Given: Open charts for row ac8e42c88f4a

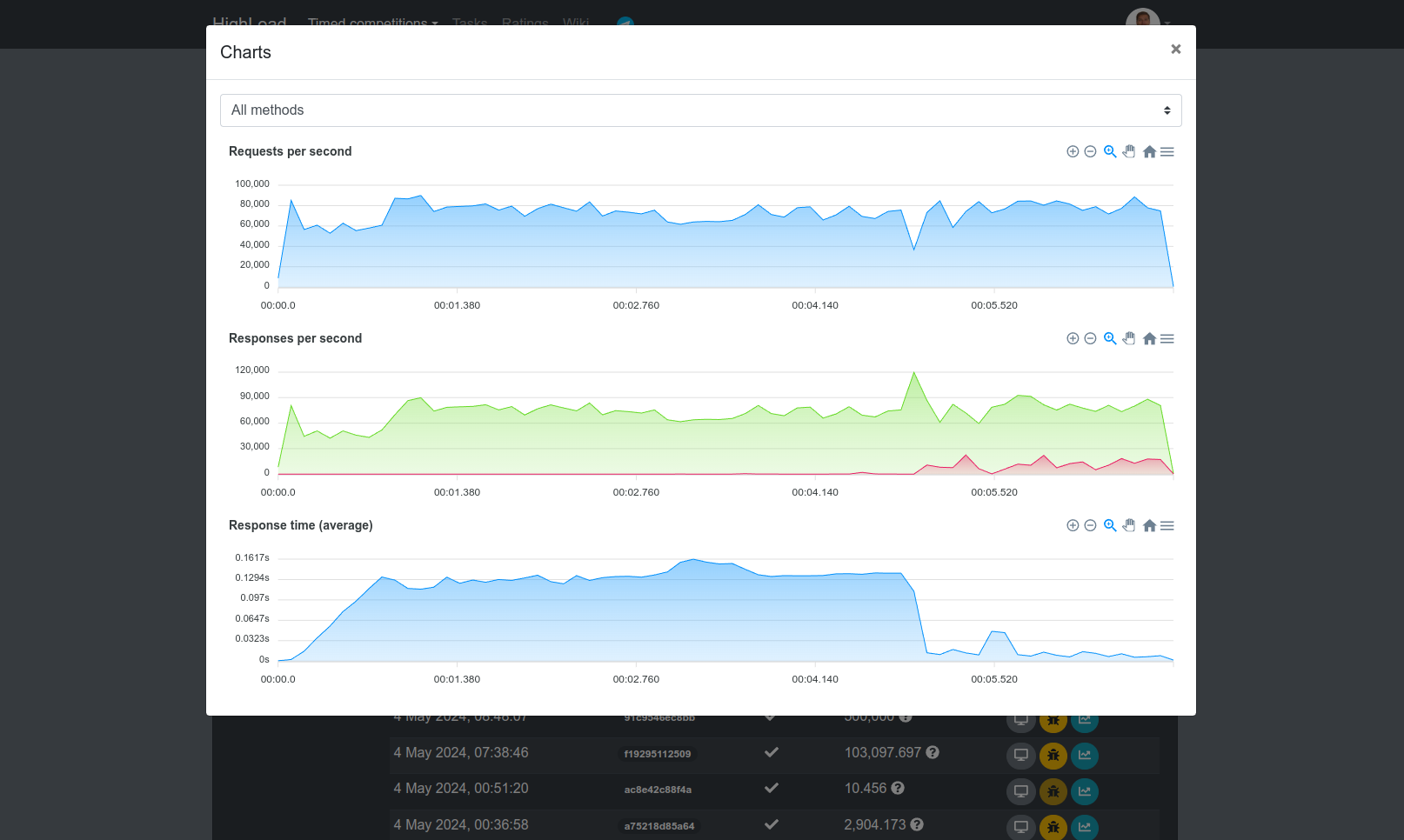Looking at the screenshot, I should tap(1084, 791).
